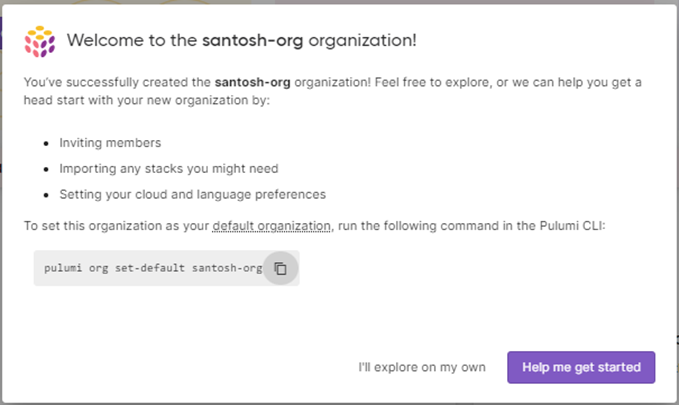This screenshot has height=405, width=679.
Task: Click "Setting your cloud and language preferences"
Action: click(x=192, y=194)
